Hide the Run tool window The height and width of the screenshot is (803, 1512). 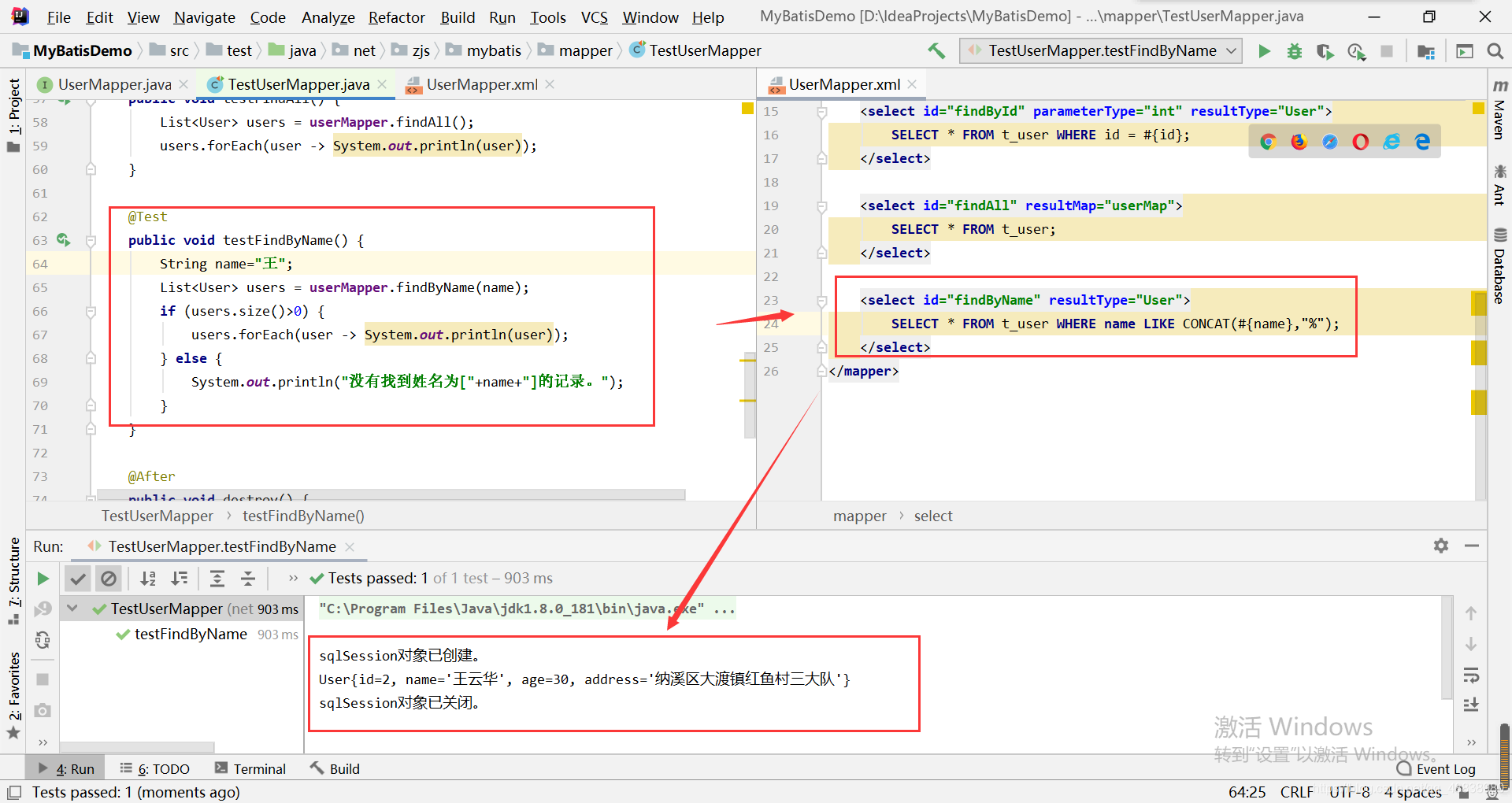point(1471,546)
